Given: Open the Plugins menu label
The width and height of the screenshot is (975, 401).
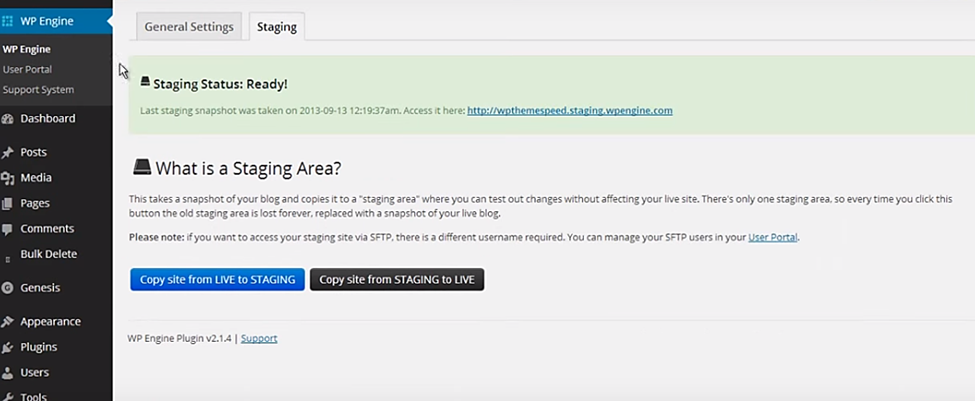Looking at the screenshot, I should coord(39,348).
